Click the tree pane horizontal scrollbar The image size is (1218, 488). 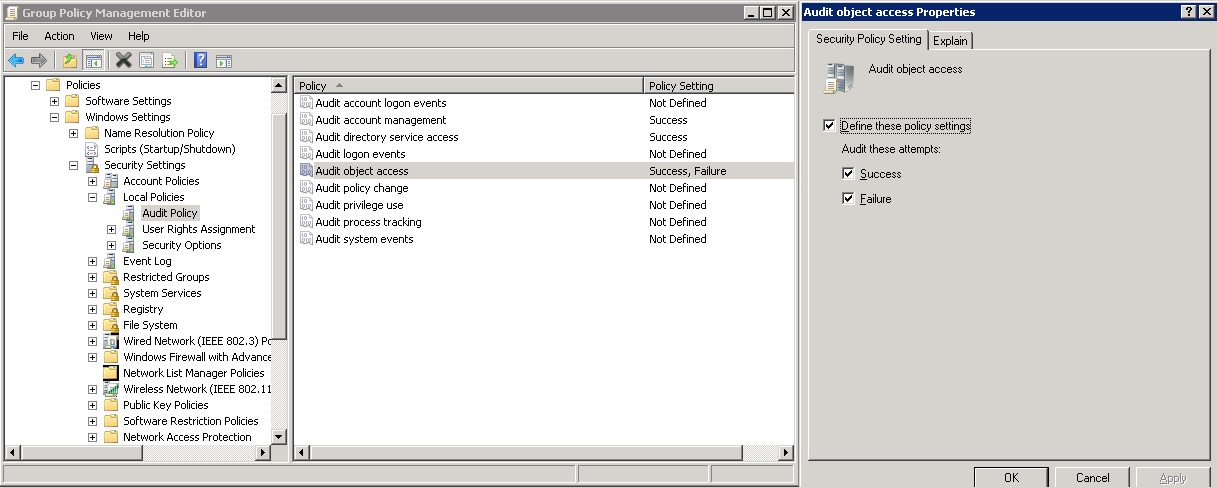click(x=137, y=453)
